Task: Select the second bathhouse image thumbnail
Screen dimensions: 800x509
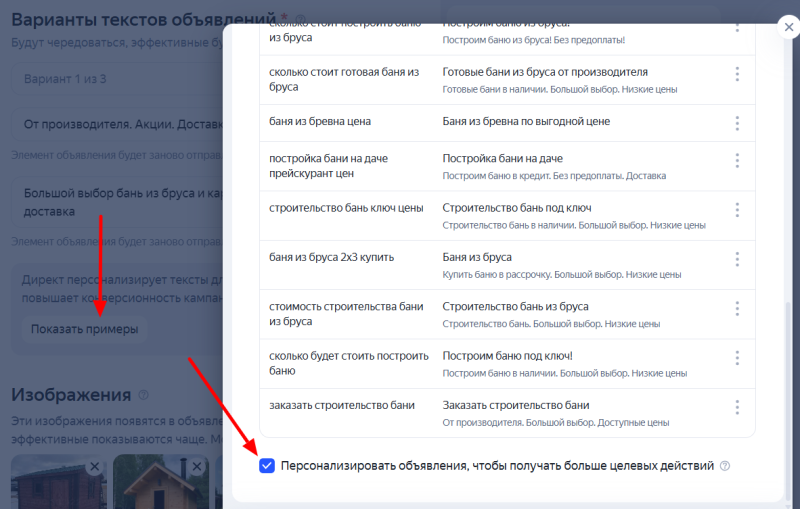Action: point(161,482)
